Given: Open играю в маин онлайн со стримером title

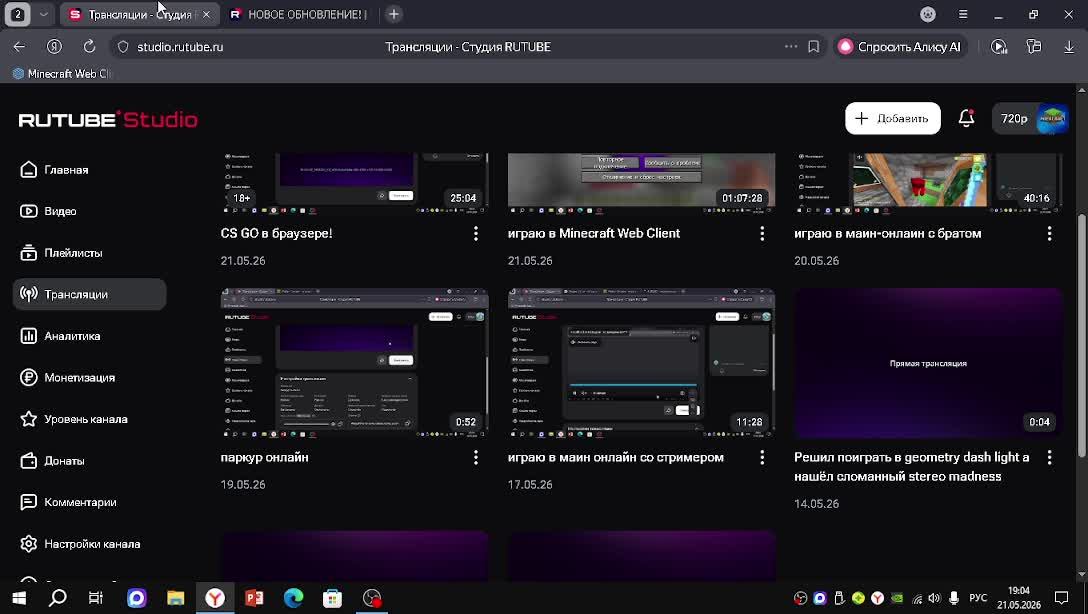Looking at the screenshot, I should [615, 457].
